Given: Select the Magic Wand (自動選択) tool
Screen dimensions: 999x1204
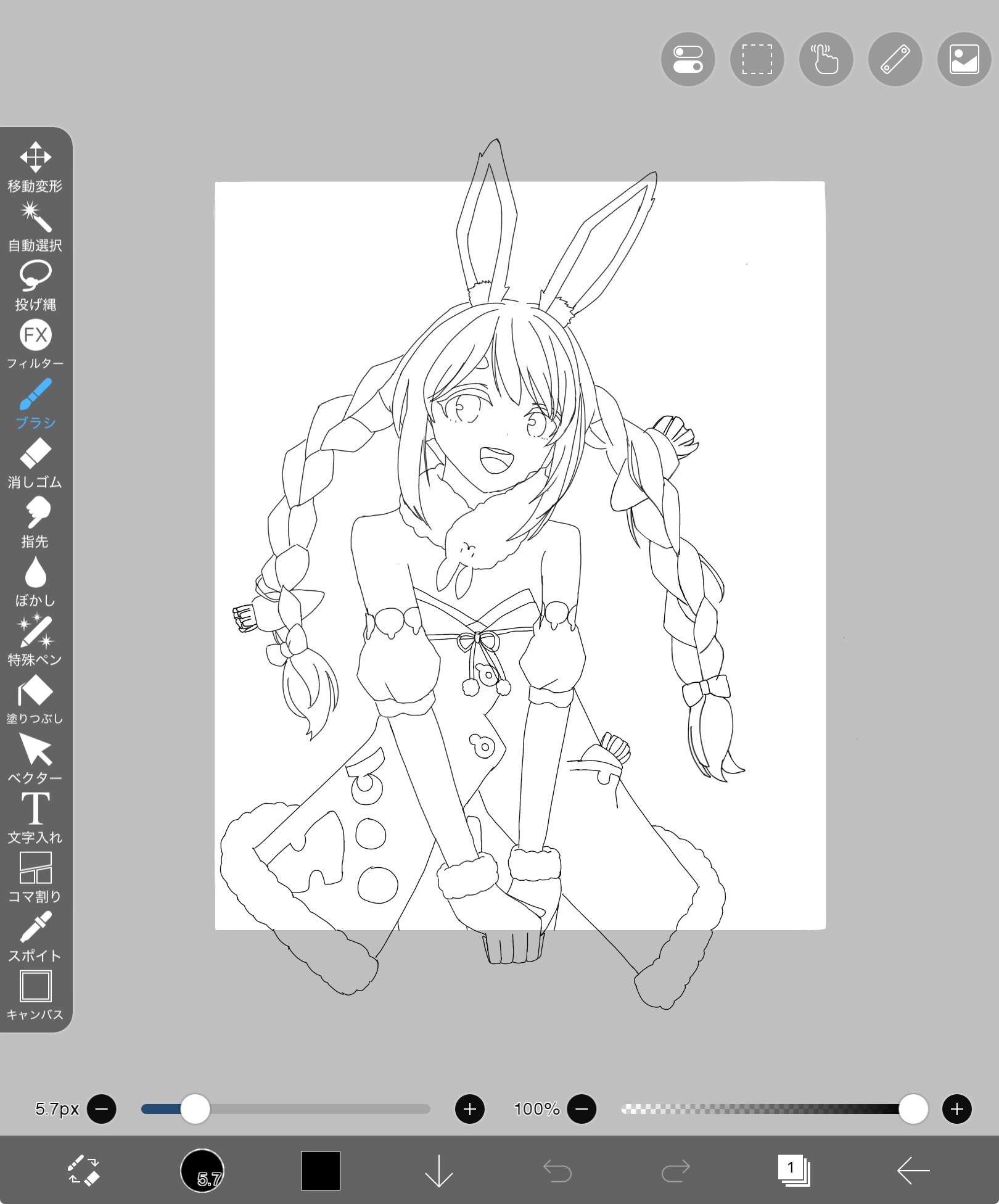Looking at the screenshot, I should click(x=35, y=226).
